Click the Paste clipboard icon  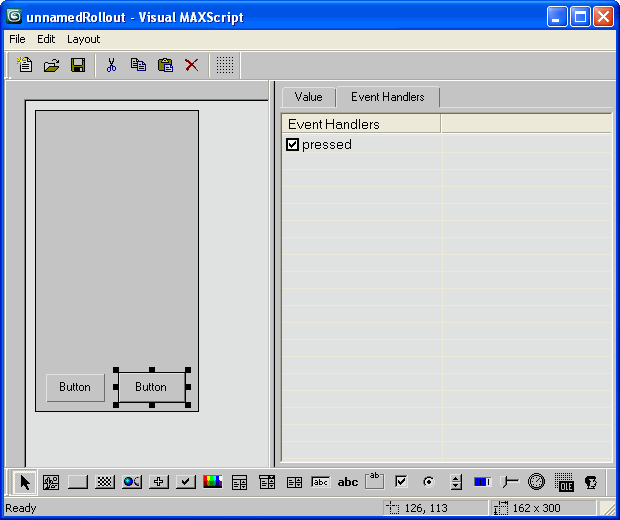click(165, 65)
